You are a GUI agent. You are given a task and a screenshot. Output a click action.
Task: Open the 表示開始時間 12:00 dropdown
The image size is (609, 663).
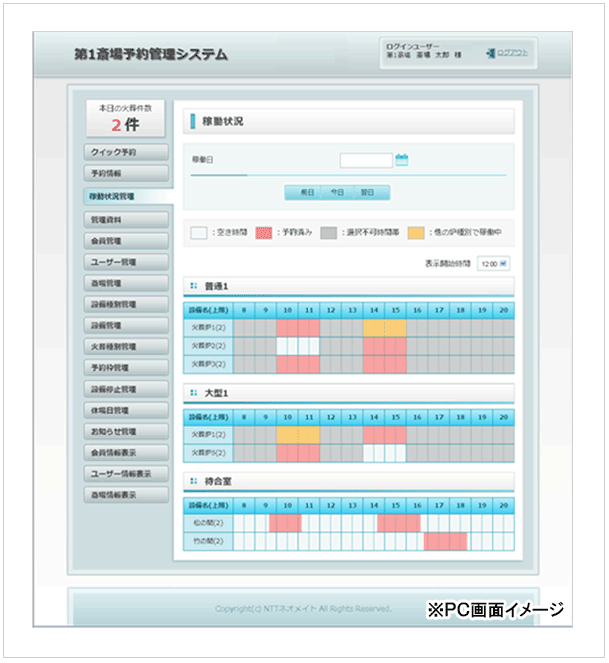click(494, 264)
